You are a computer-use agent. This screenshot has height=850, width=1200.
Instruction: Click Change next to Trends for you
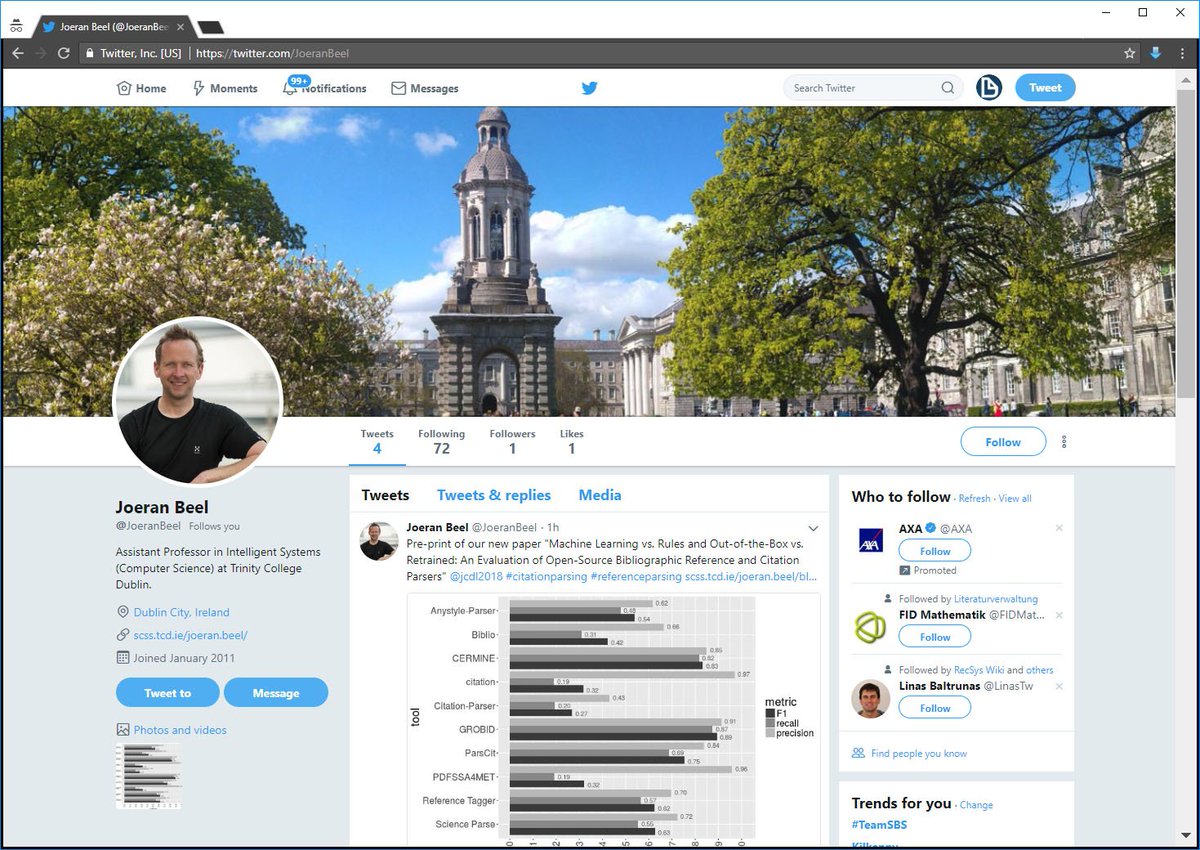977,805
